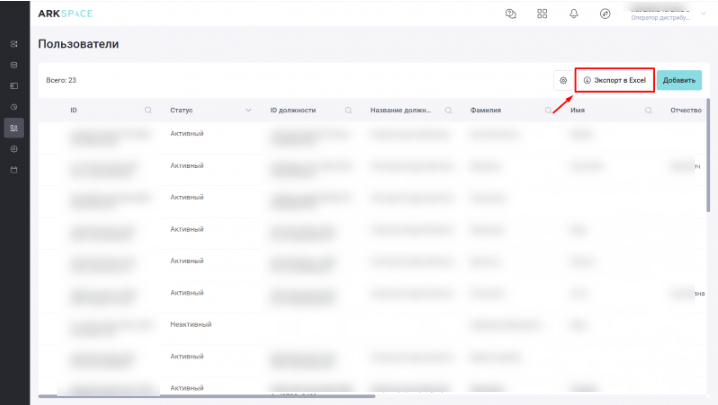Expand the Статус column filter dropdown
Screen dimensions: 718x405
[x=248, y=110]
